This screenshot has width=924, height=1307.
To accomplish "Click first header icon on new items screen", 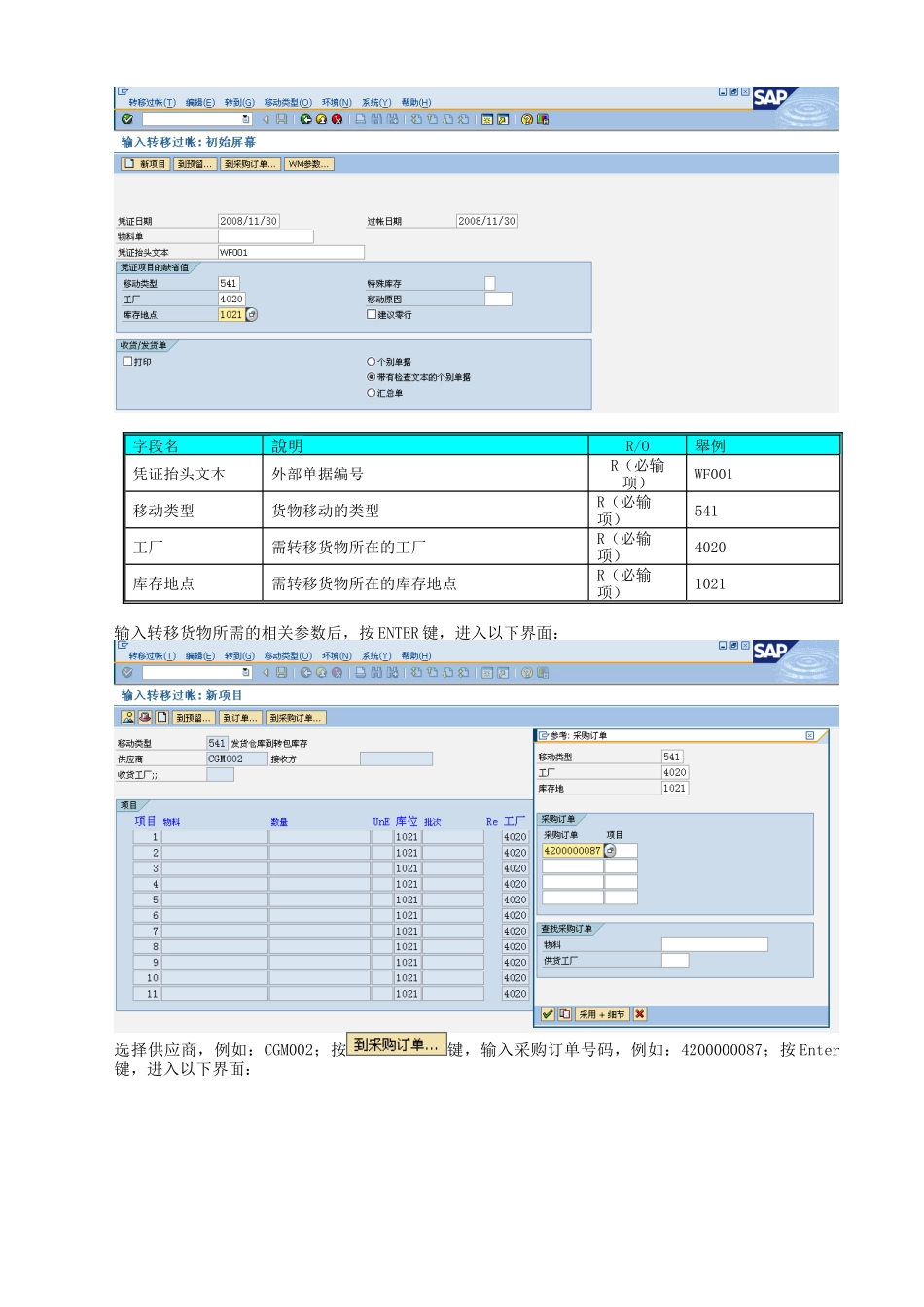I will (127, 717).
